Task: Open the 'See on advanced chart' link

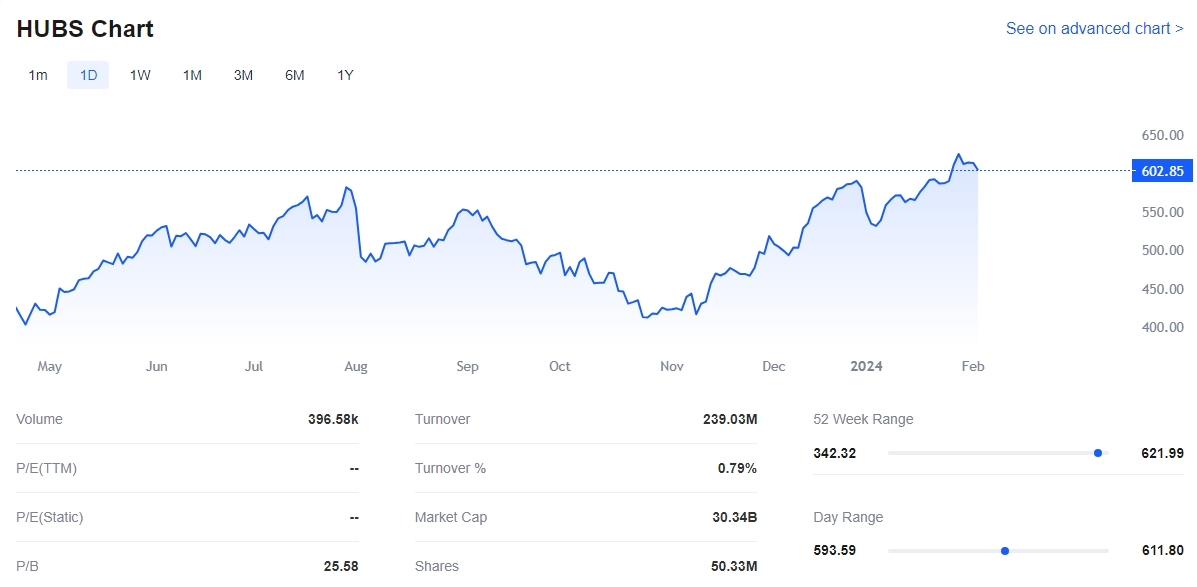Action: click(x=1094, y=29)
